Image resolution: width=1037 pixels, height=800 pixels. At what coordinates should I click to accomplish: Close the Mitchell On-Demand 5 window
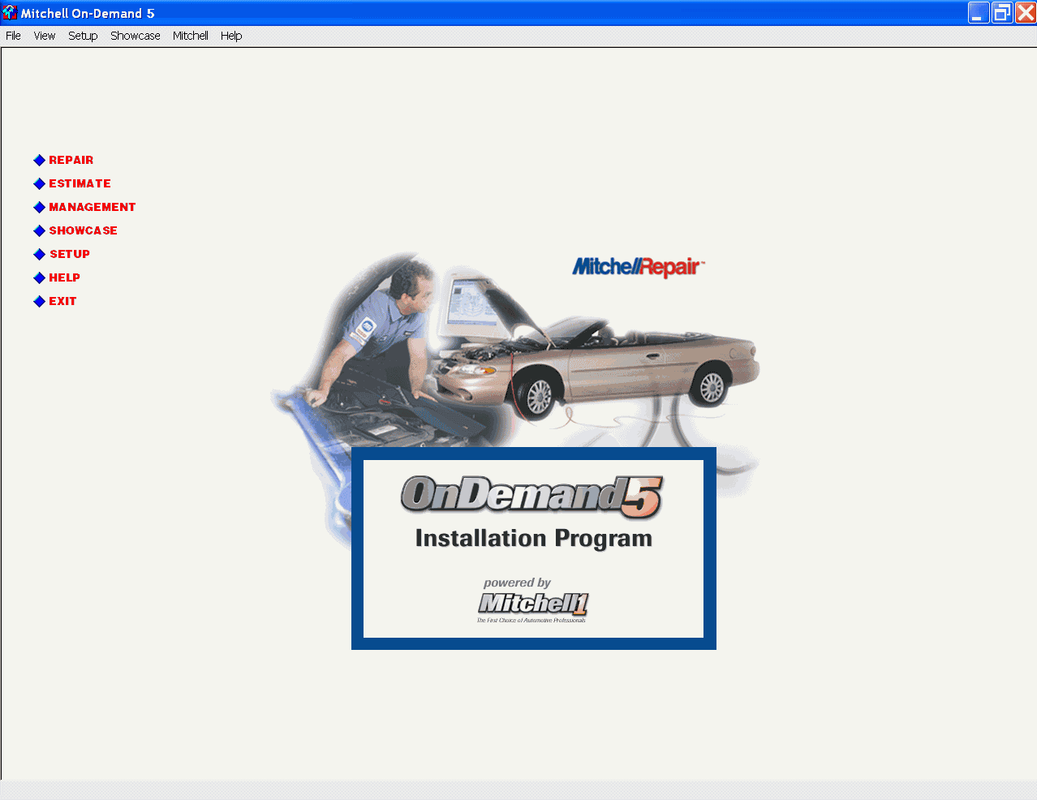pyautogui.click(x=1026, y=13)
